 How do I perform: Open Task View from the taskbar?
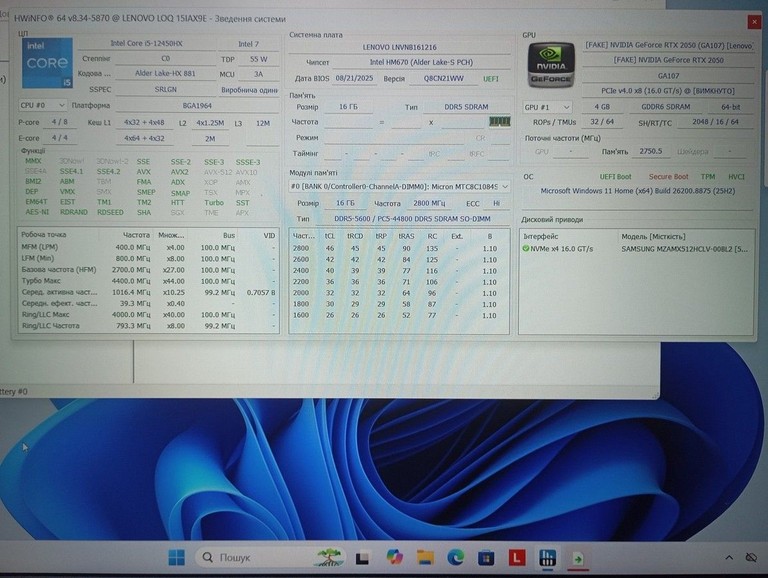362,558
